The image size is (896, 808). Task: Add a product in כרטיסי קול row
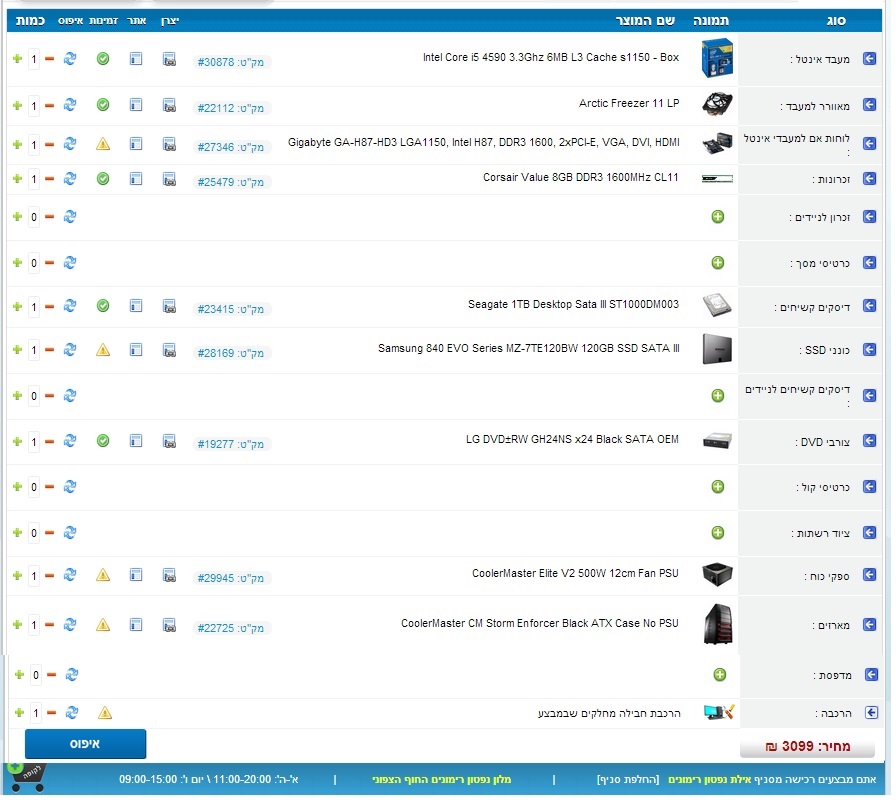pyautogui.click(x=717, y=487)
